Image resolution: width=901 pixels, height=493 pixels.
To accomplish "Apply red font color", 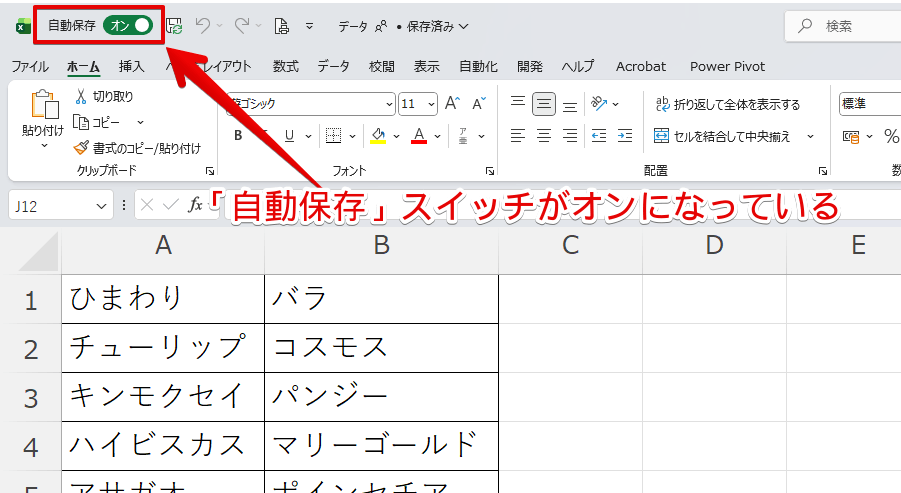I will point(419,136).
